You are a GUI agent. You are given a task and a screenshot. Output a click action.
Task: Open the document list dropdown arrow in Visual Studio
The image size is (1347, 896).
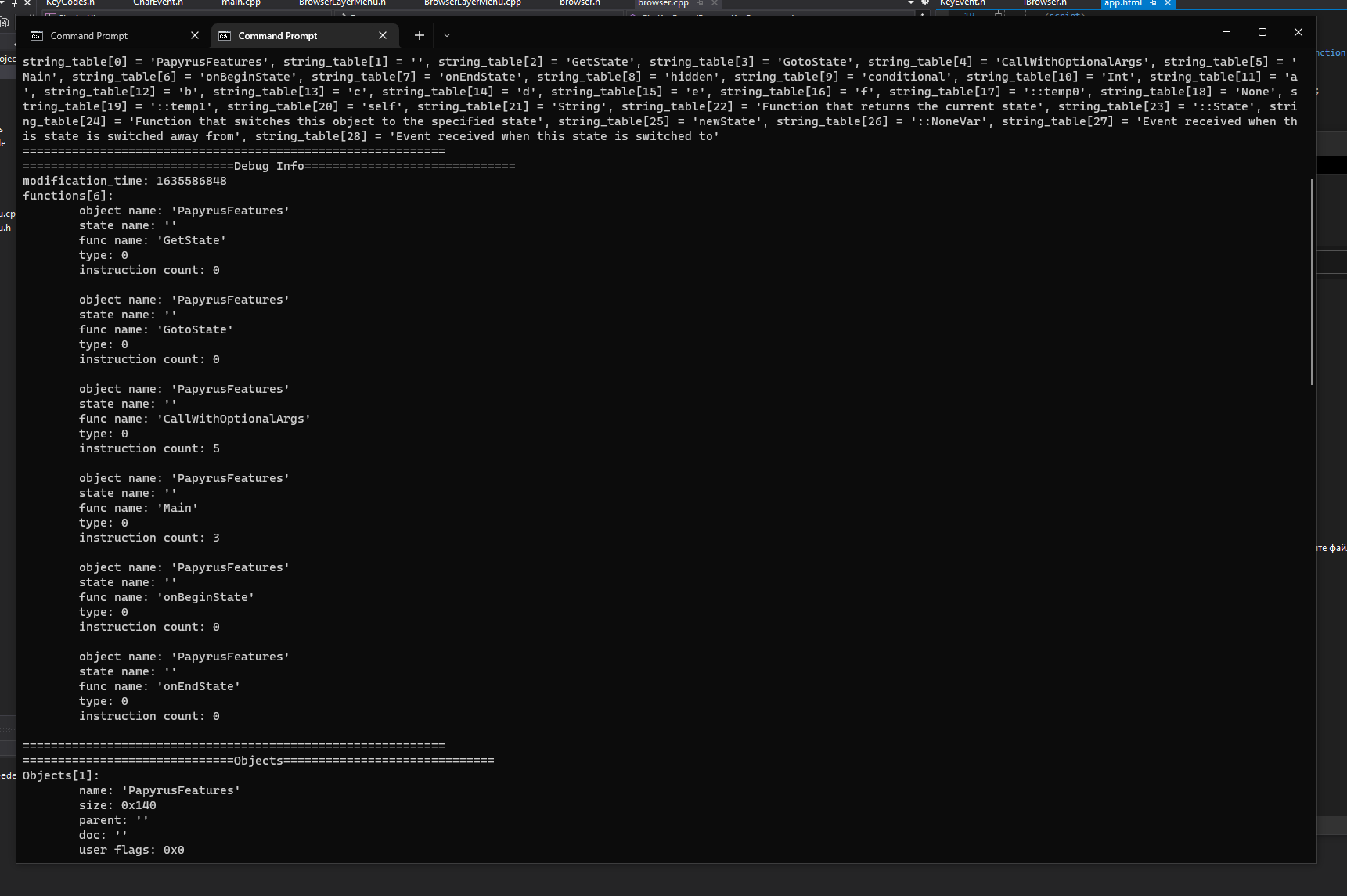(911, 3)
